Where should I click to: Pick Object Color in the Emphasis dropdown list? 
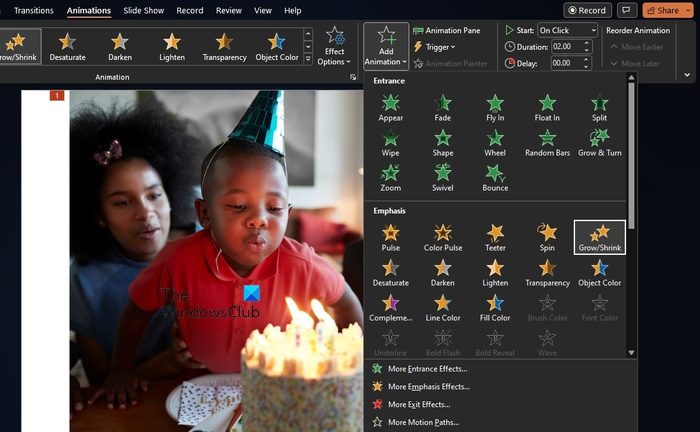600,273
